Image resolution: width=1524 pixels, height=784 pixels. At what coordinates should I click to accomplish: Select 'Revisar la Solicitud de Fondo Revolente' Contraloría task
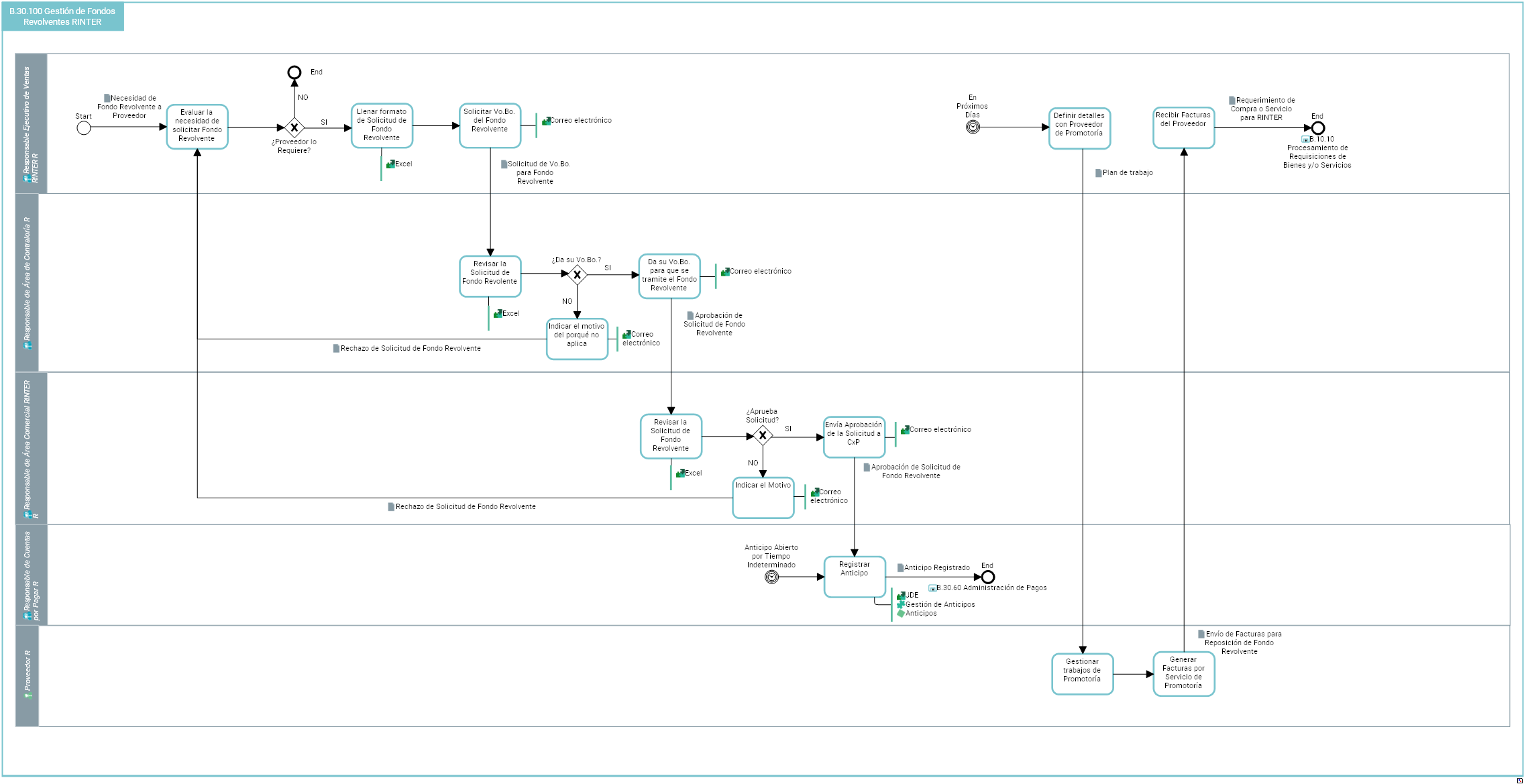(490, 276)
